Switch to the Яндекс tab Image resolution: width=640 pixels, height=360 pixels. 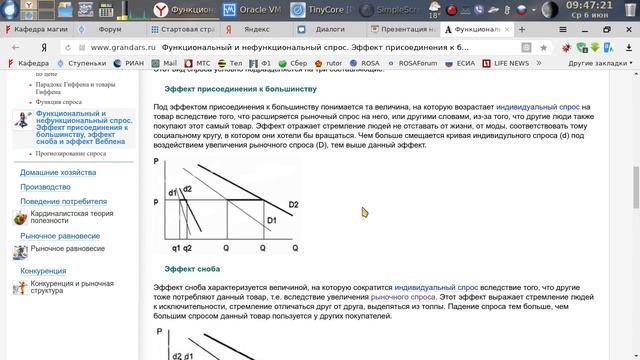pos(256,29)
